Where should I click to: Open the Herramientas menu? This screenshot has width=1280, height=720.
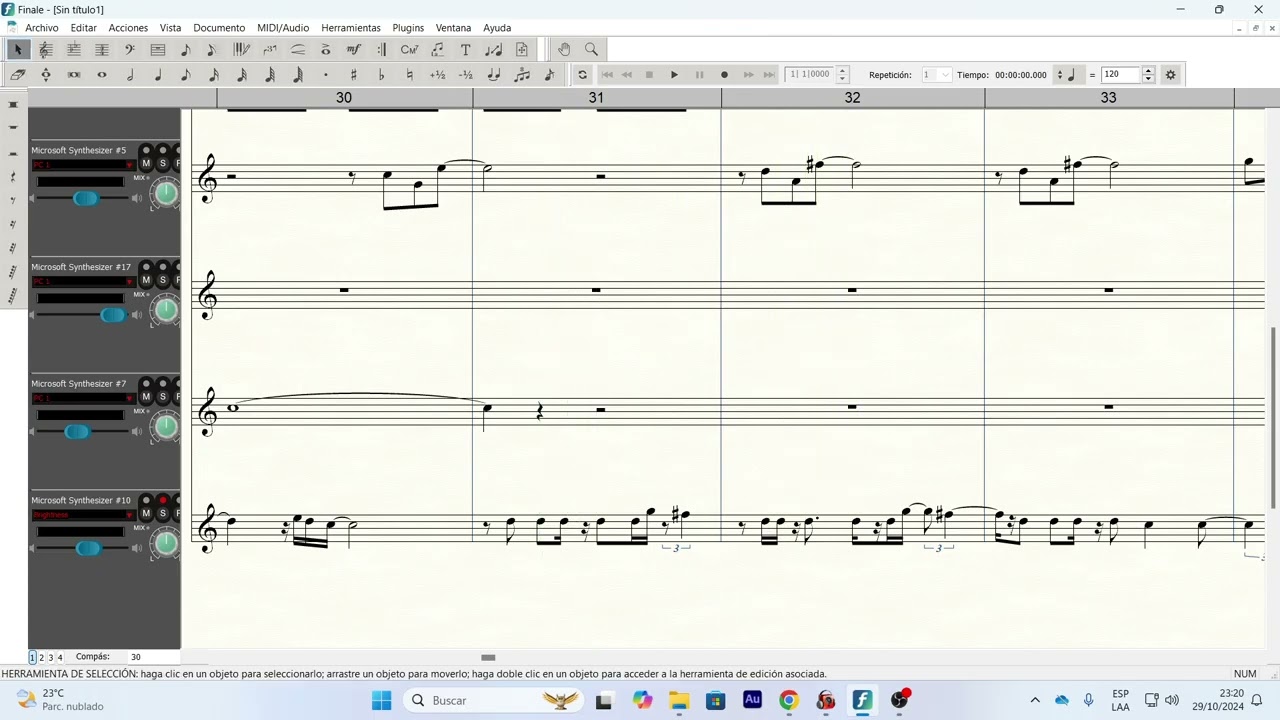(351, 28)
